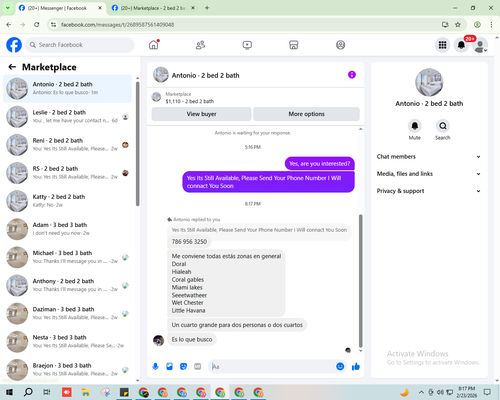Show hidden system tray icons

click(x=421, y=392)
